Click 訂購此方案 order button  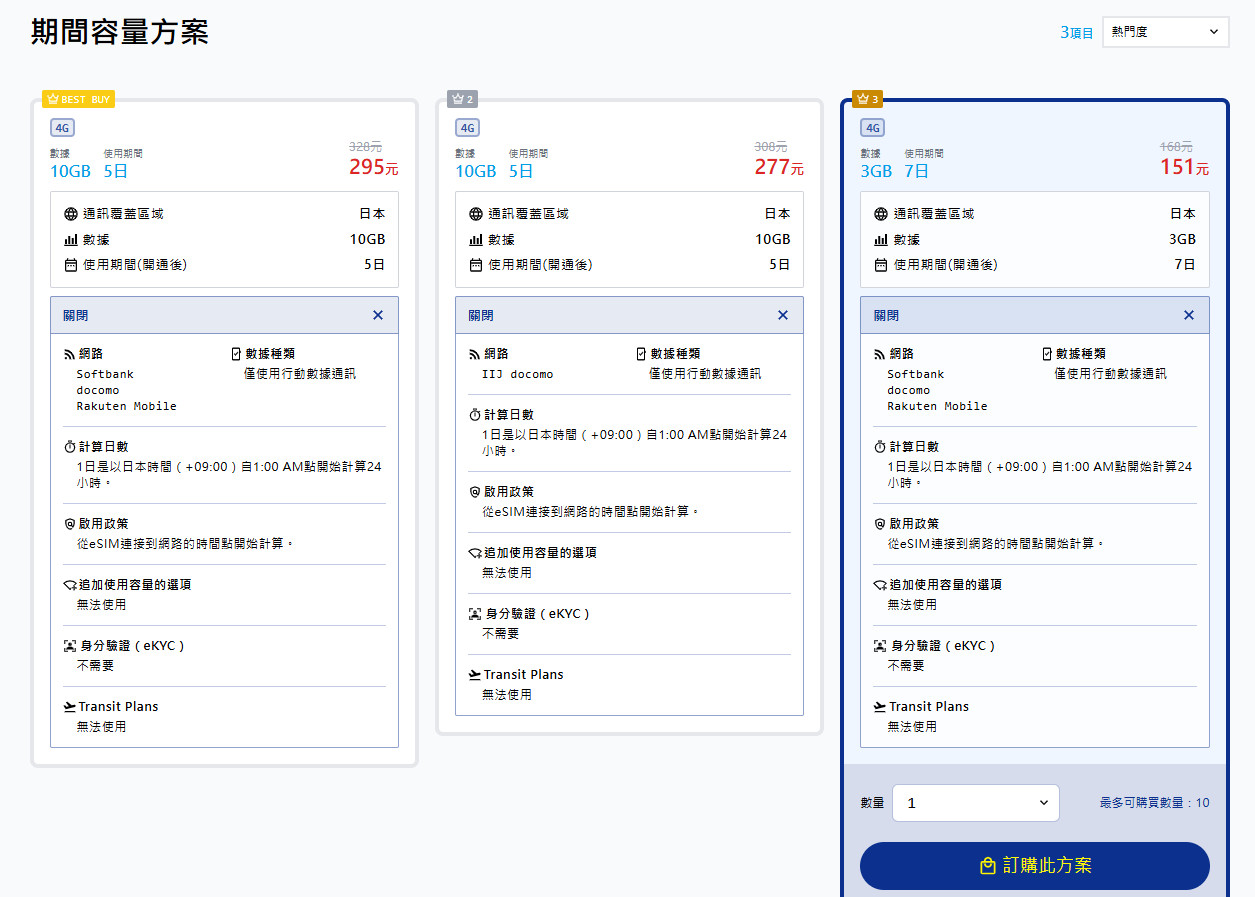[1034, 866]
